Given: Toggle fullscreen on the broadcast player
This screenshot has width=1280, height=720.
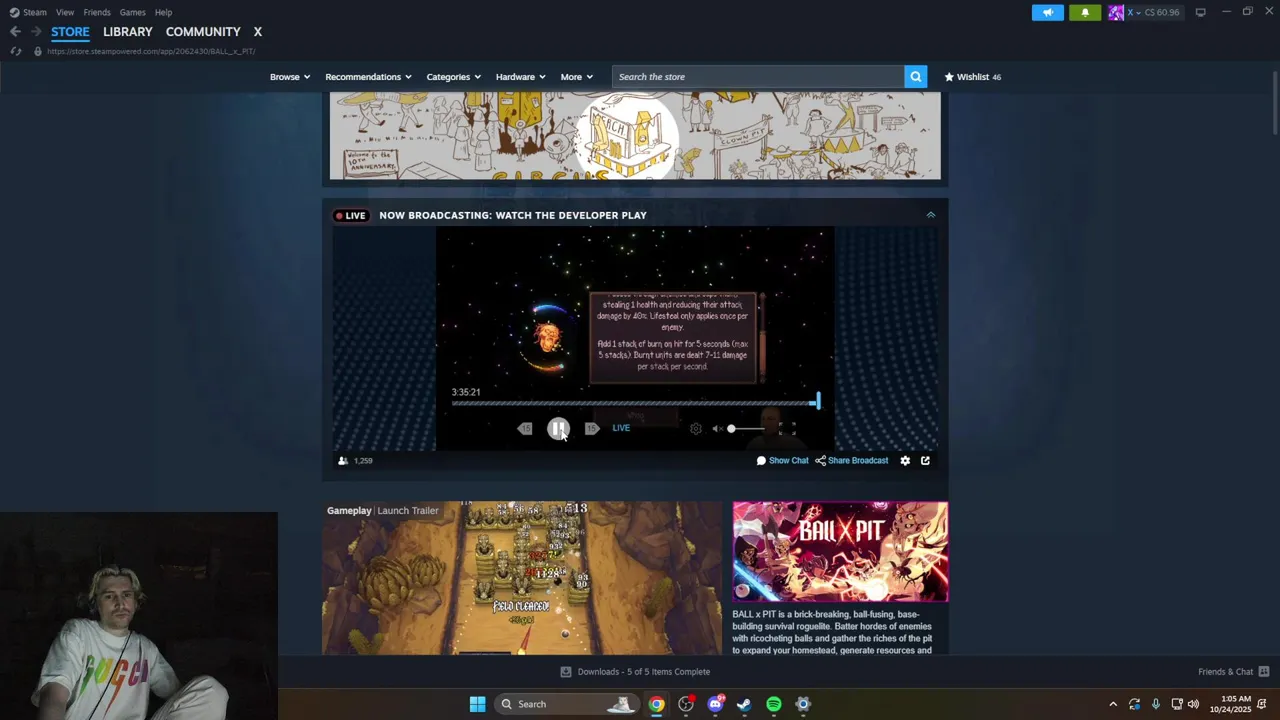Looking at the screenshot, I should pyautogui.click(x=787, y=428).
